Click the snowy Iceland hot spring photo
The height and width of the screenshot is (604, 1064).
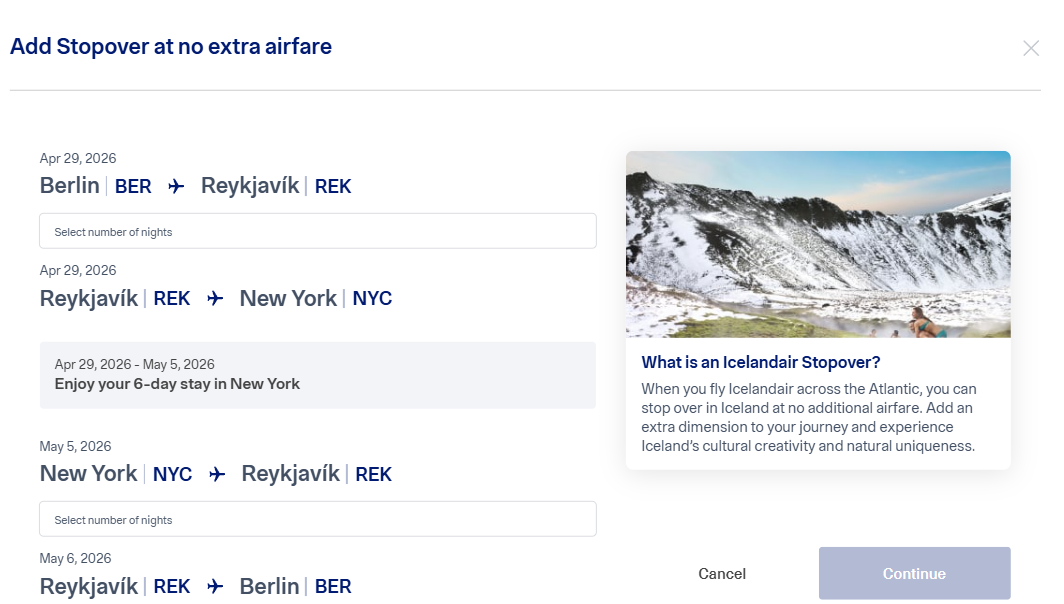818,244
